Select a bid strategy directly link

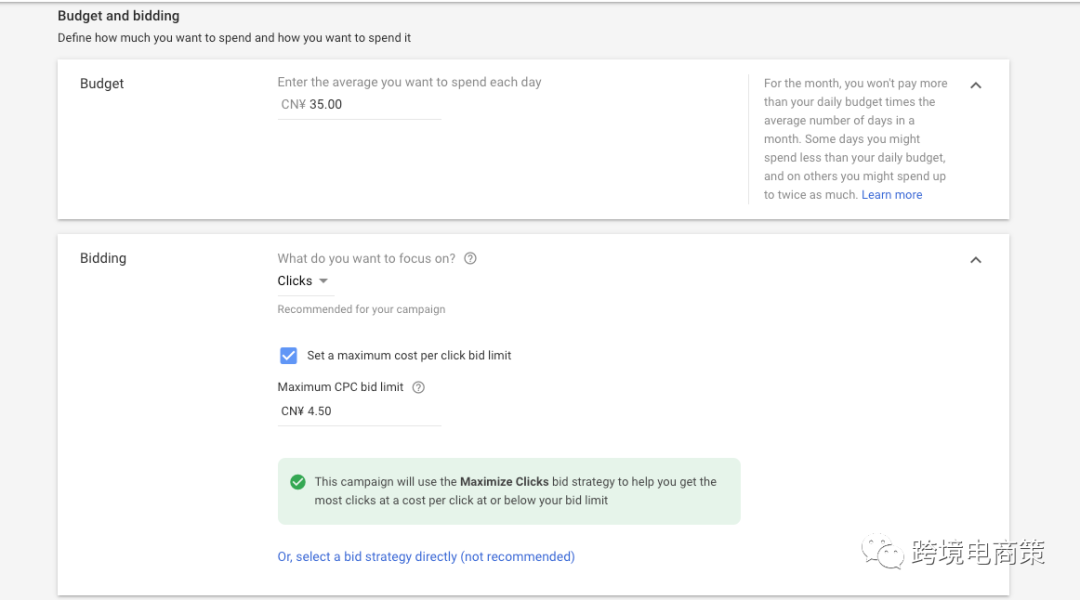coord(426,556)
